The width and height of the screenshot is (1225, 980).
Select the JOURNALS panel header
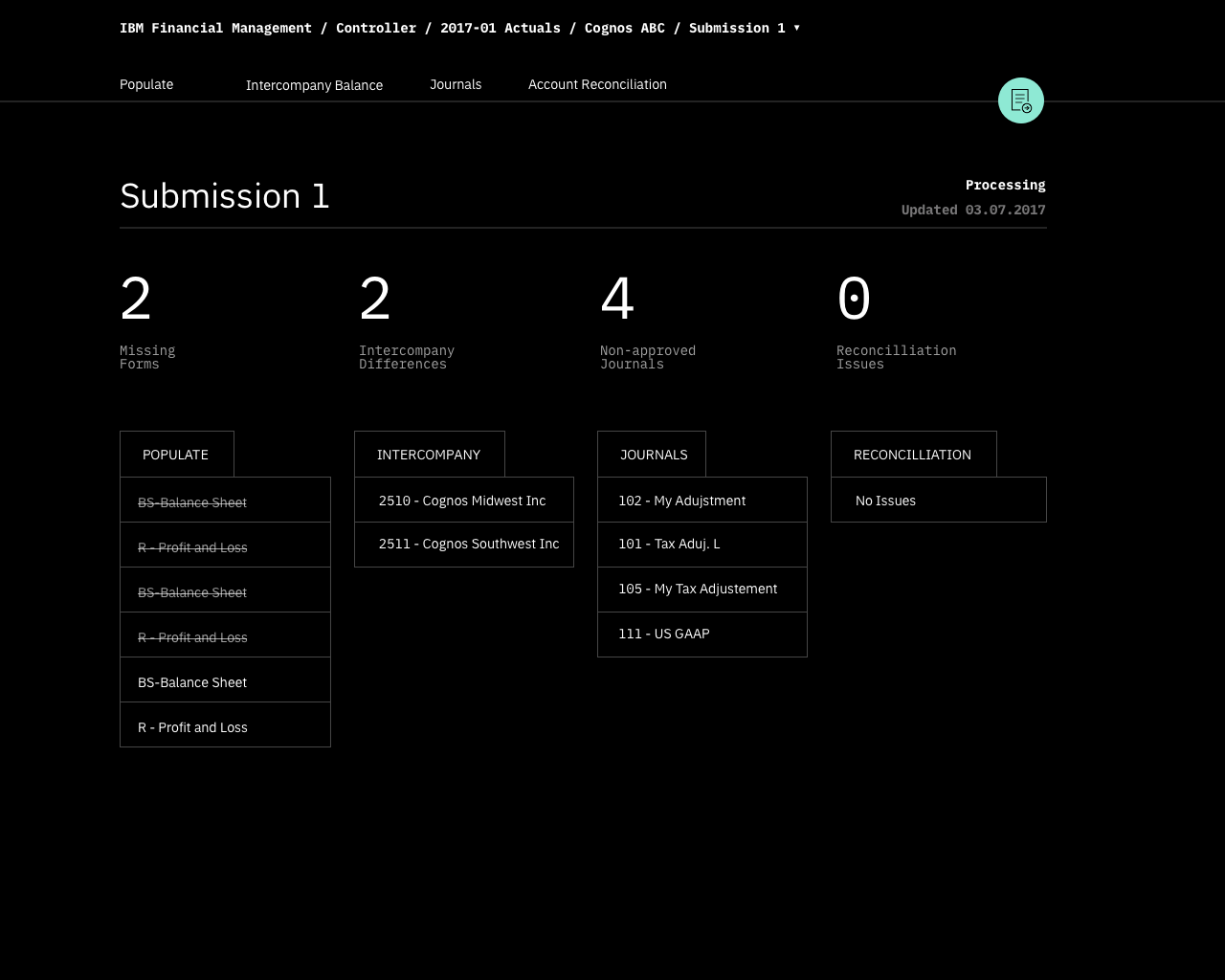pyautogui.click(x=652, y=455)
